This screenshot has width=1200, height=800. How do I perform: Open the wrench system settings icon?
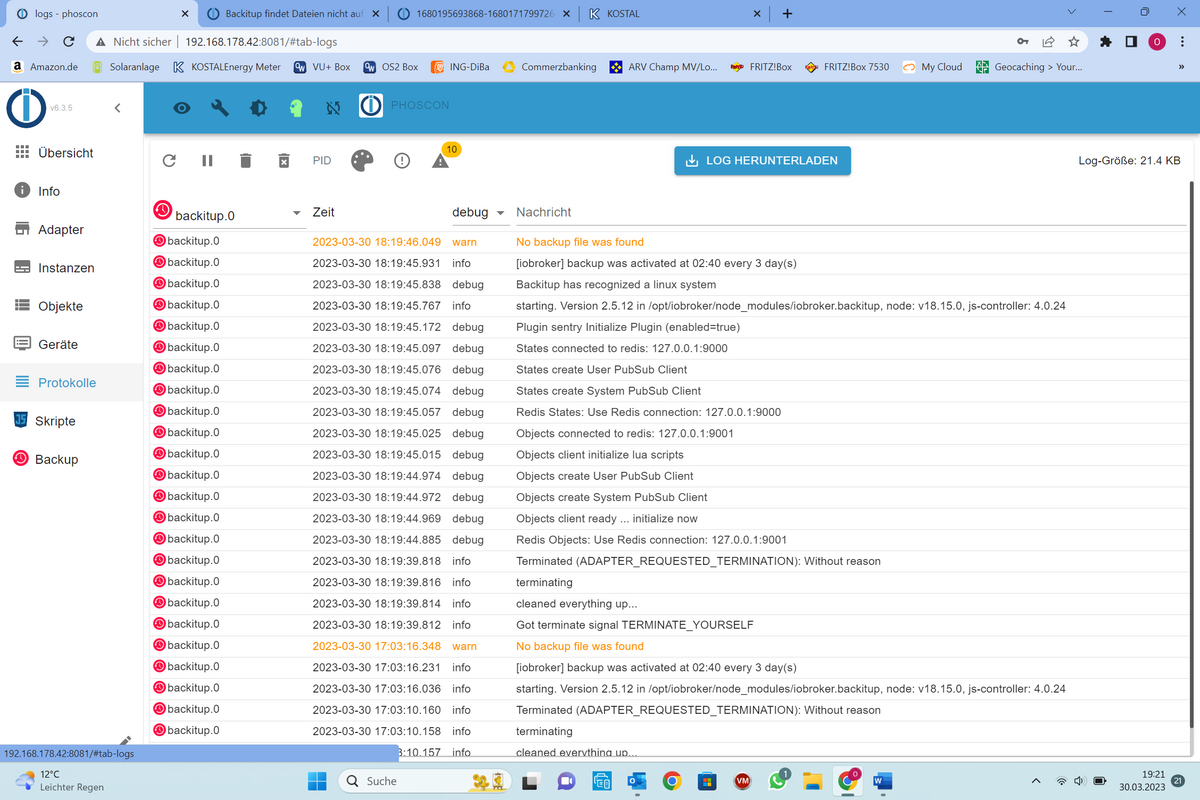pyautogui.click(x=220, y=108)
